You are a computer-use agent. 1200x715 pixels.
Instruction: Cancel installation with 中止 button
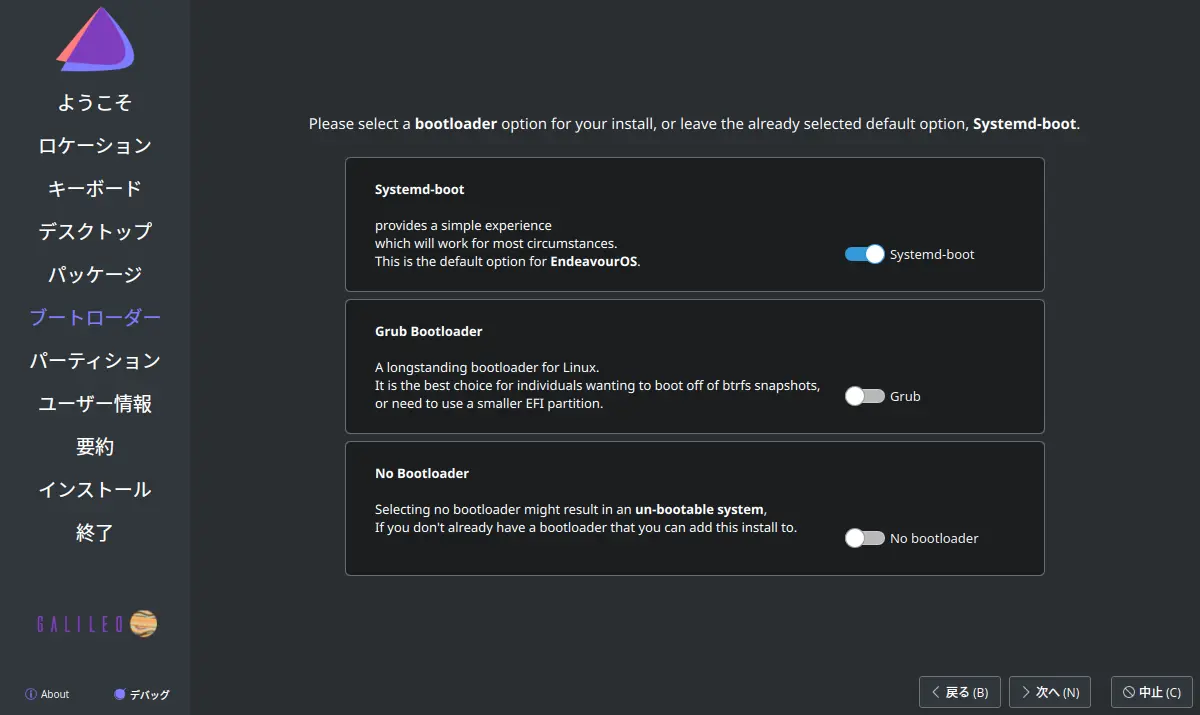click(1152, 692)
